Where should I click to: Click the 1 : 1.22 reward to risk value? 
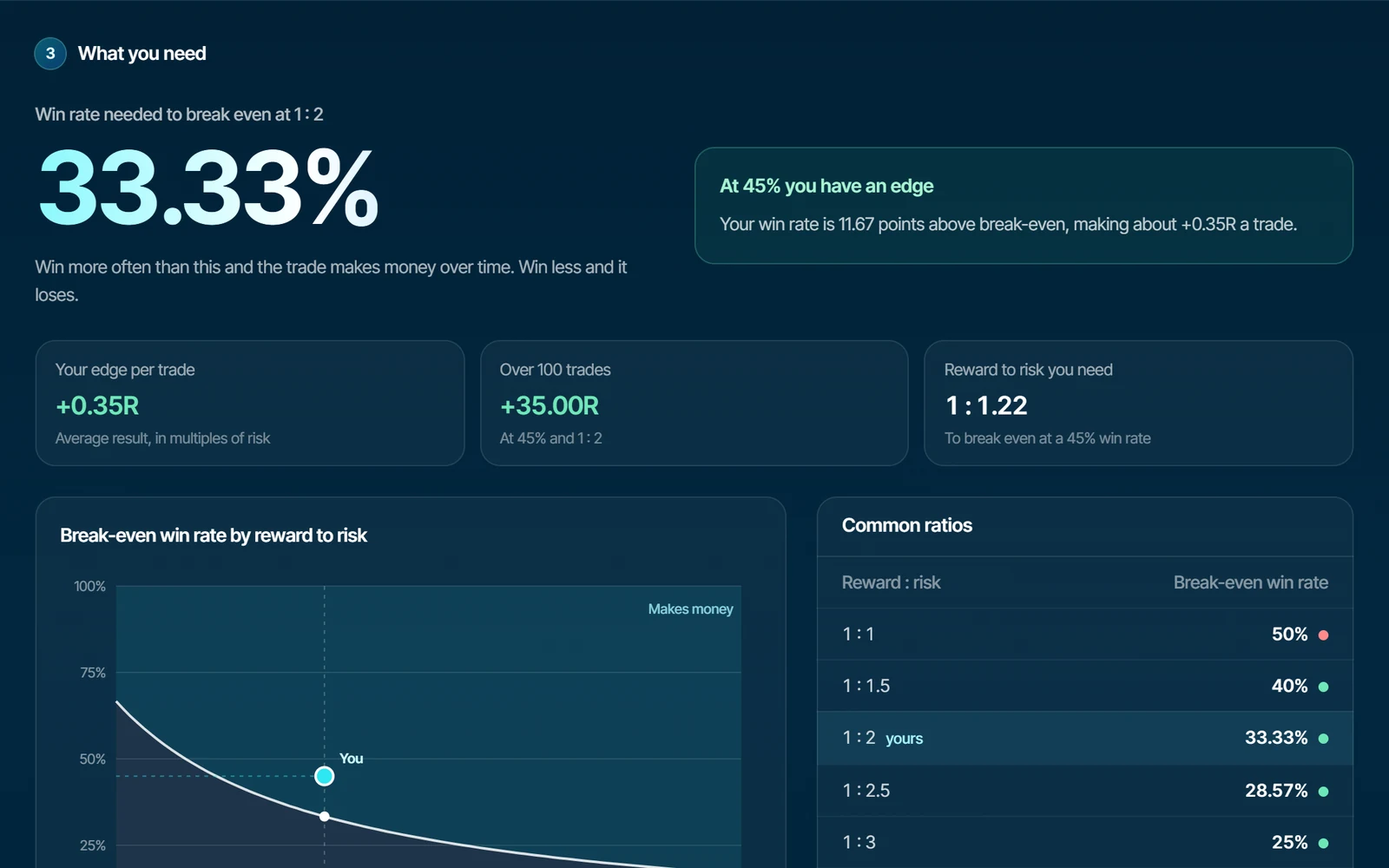tap(986, 405)
